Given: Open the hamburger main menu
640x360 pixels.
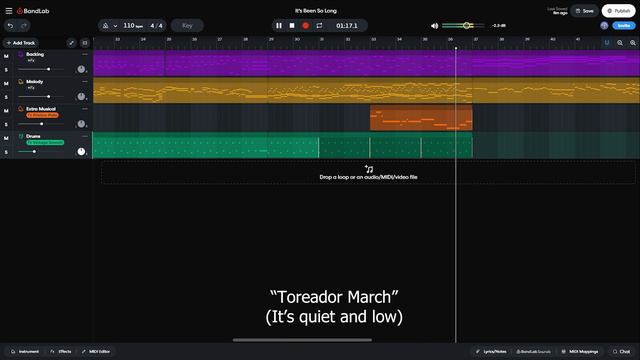Looking at the screenshot, I should 9,11.
